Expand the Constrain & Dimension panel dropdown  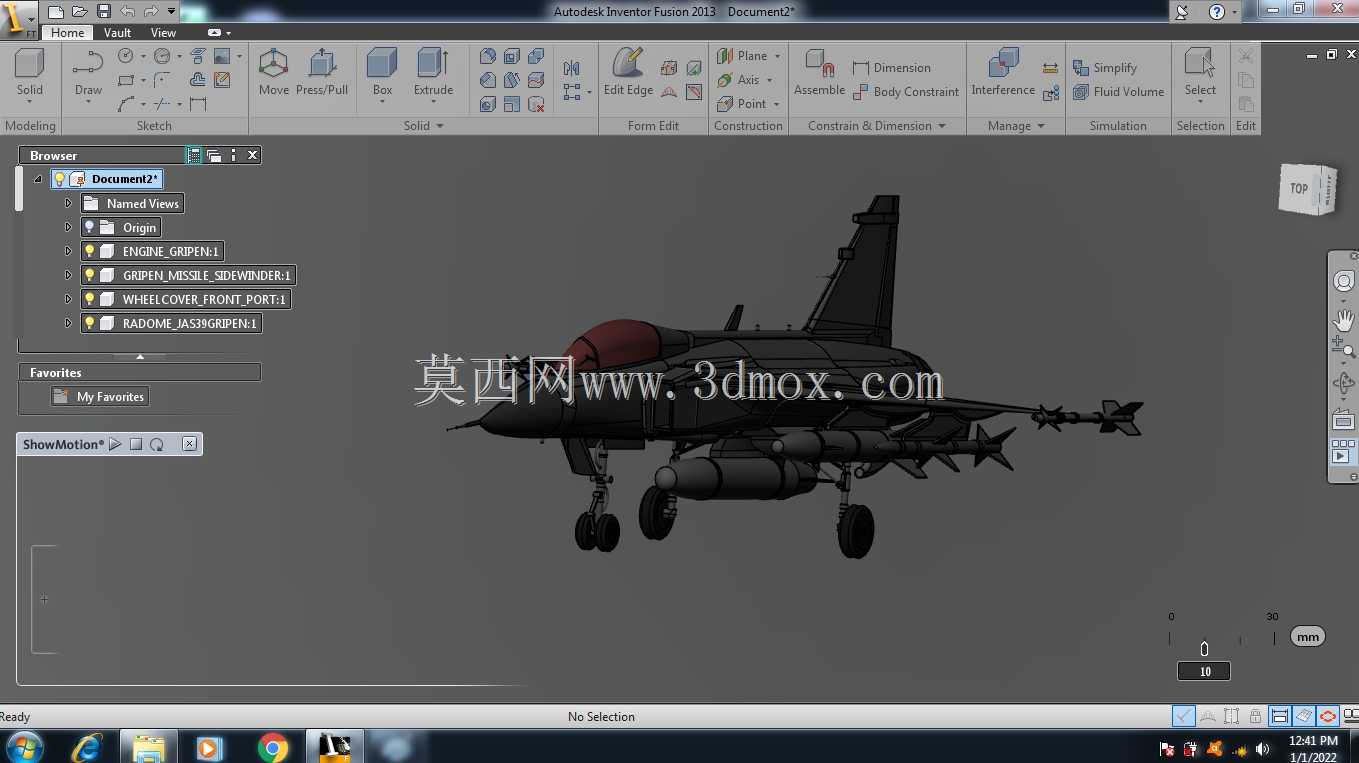942,126
